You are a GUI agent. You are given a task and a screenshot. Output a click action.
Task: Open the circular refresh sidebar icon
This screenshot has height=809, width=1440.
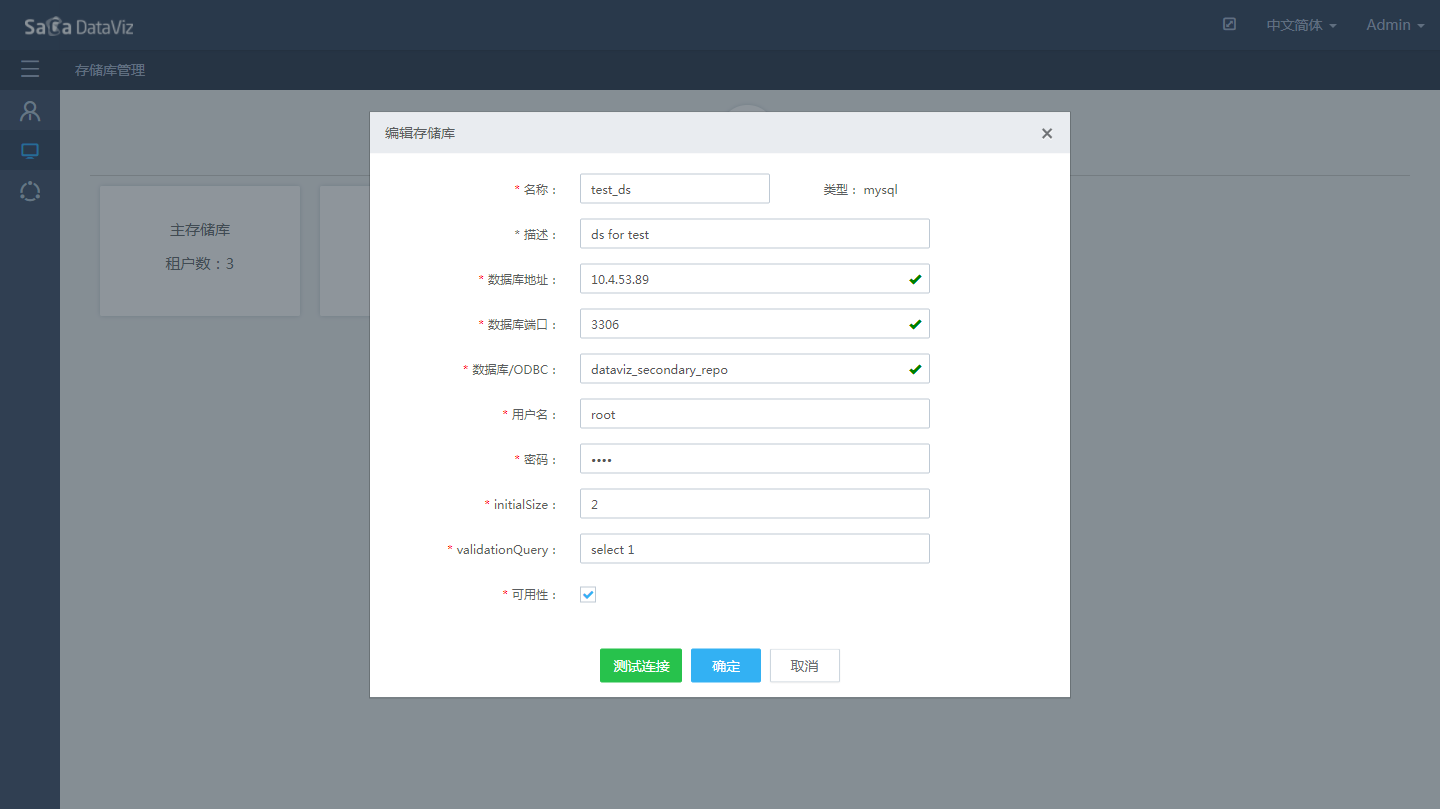tap(30, 191)
